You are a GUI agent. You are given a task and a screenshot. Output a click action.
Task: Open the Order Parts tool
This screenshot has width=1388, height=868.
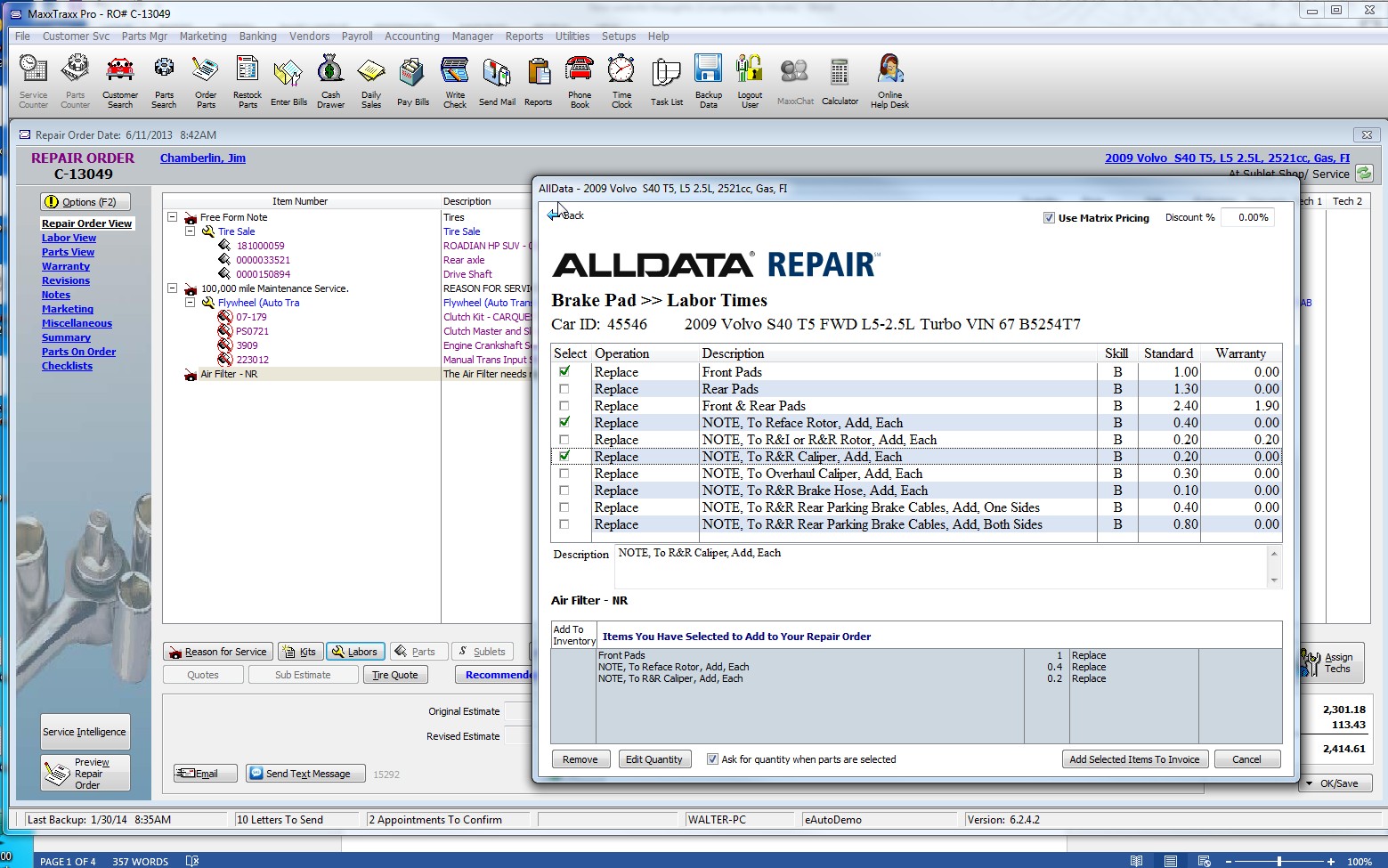coord(206,81)
